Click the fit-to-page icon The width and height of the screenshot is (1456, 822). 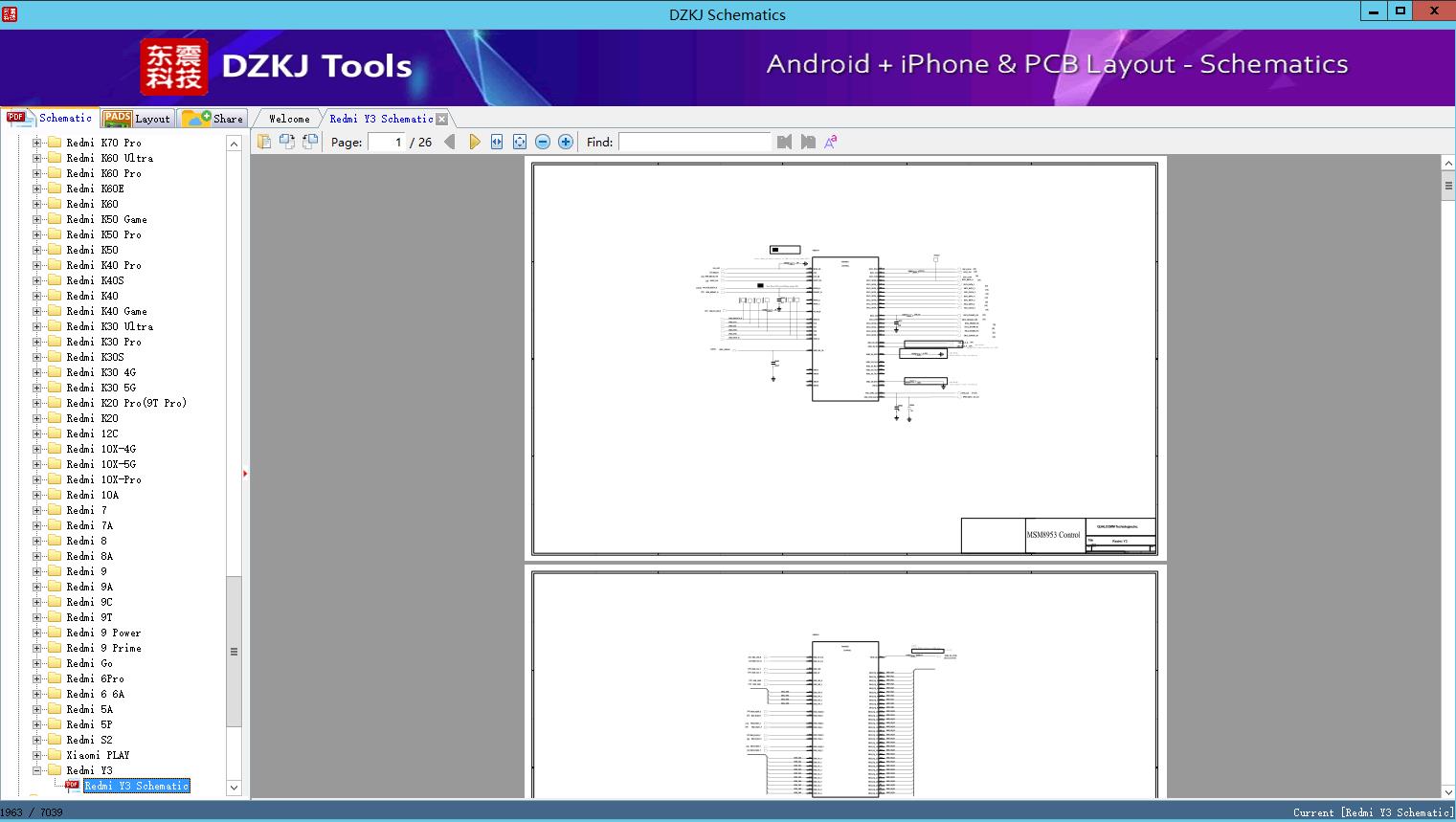click(519, 141)
